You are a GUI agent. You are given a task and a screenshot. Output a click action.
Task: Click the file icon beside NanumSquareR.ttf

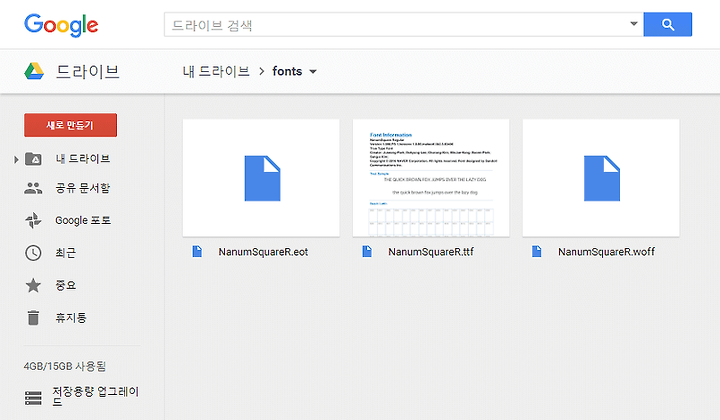coord(367,252)
